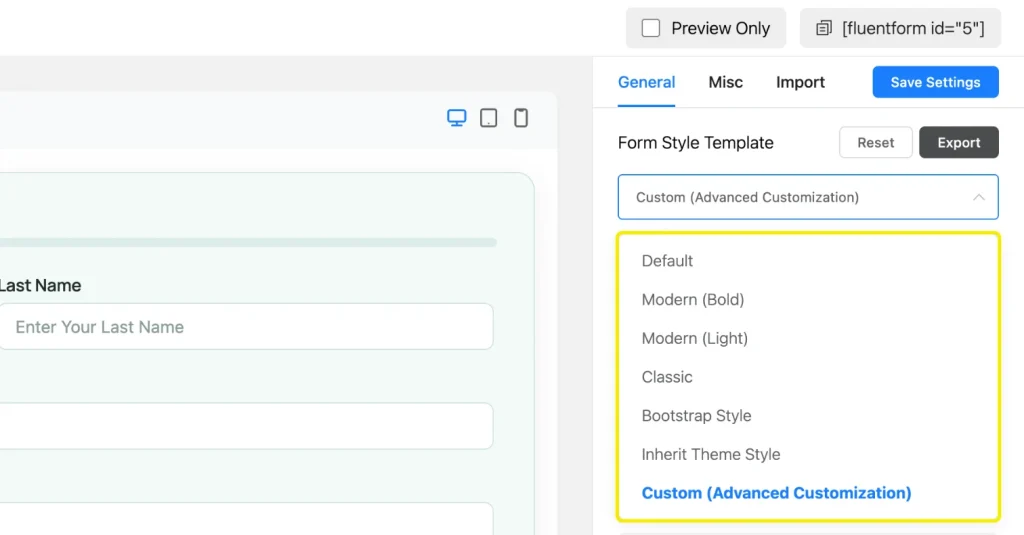The image size is (1024, 535).
Task: Copy the [fluentform id="5"] shortcode
Action: (x=900, y=28)
